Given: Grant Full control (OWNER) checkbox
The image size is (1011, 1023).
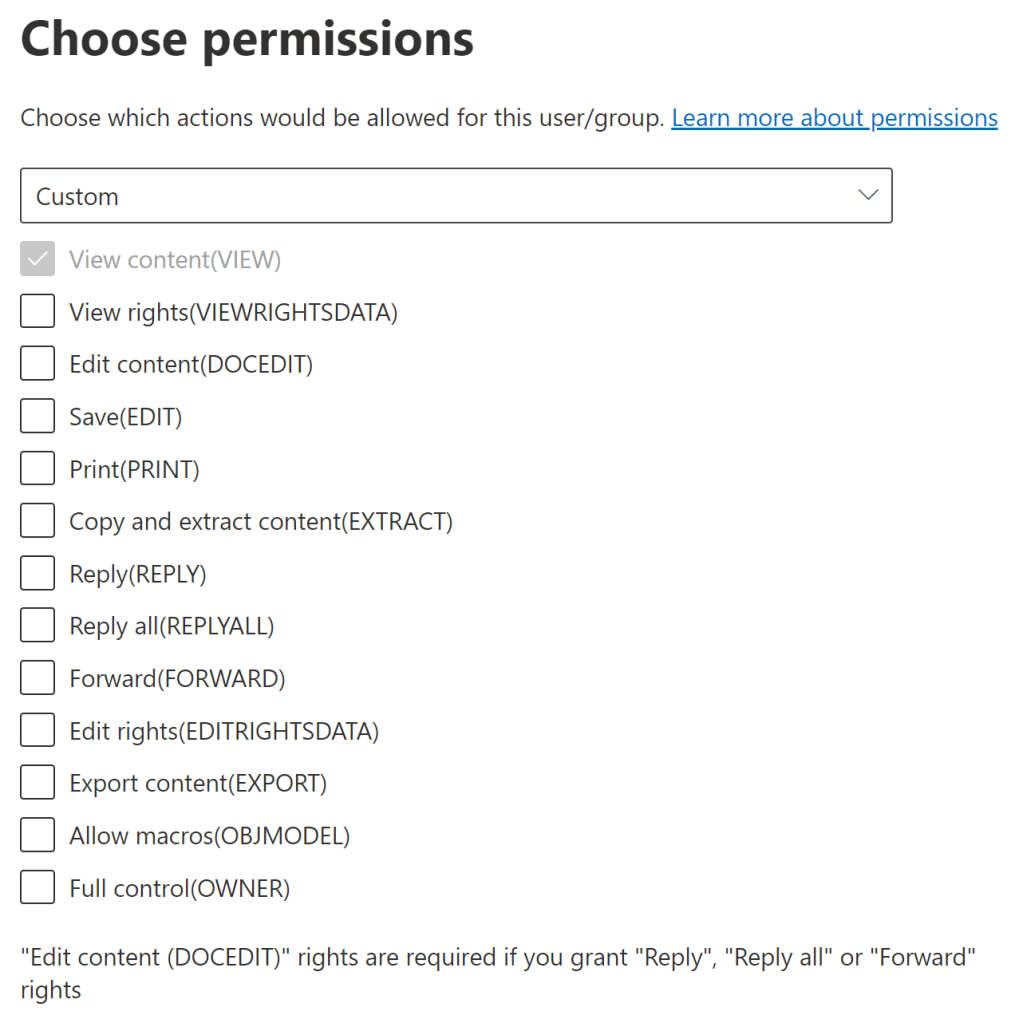Looking at the screenshot, I should click(38, 888).
